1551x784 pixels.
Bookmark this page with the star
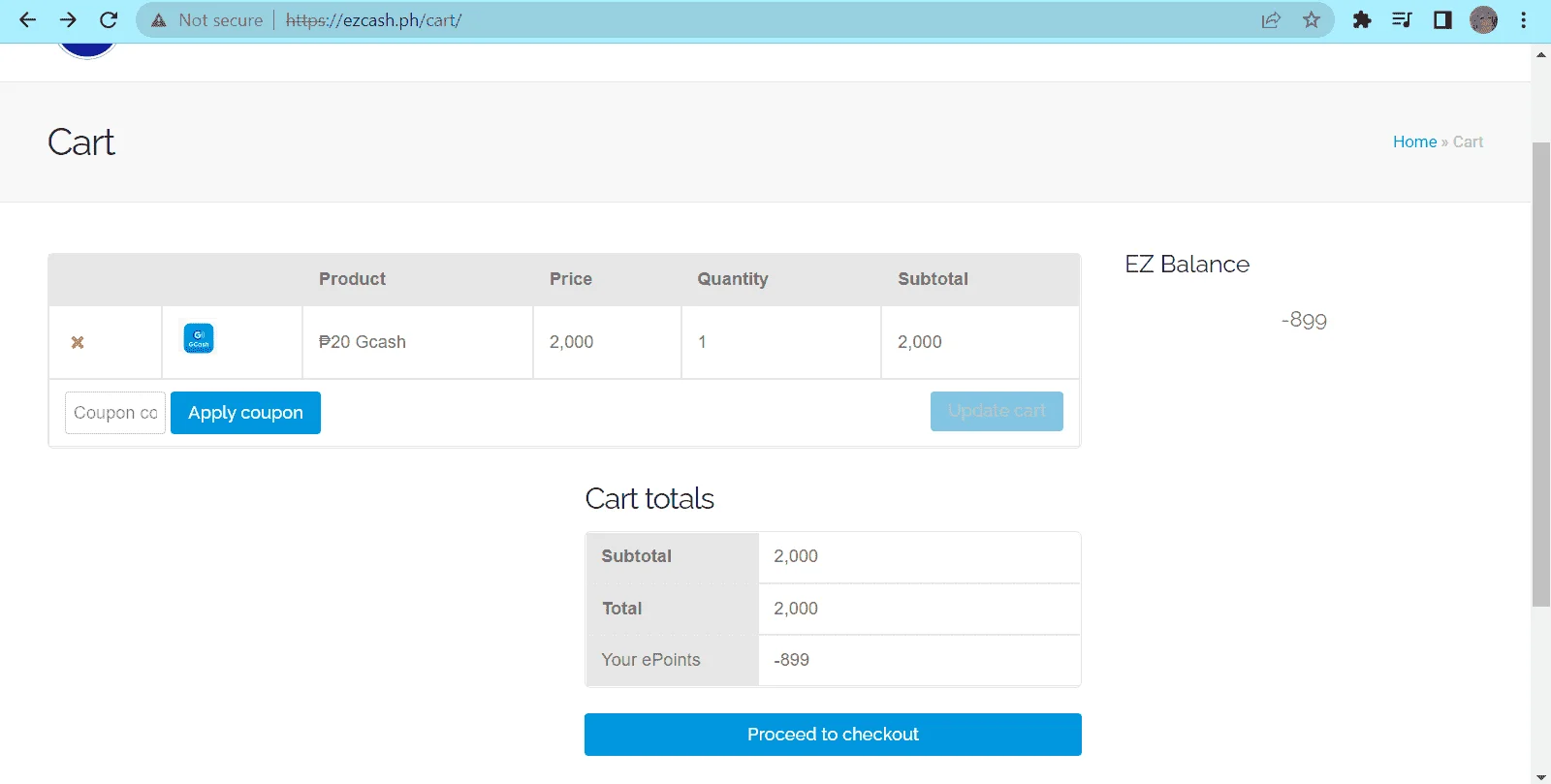1312,19
